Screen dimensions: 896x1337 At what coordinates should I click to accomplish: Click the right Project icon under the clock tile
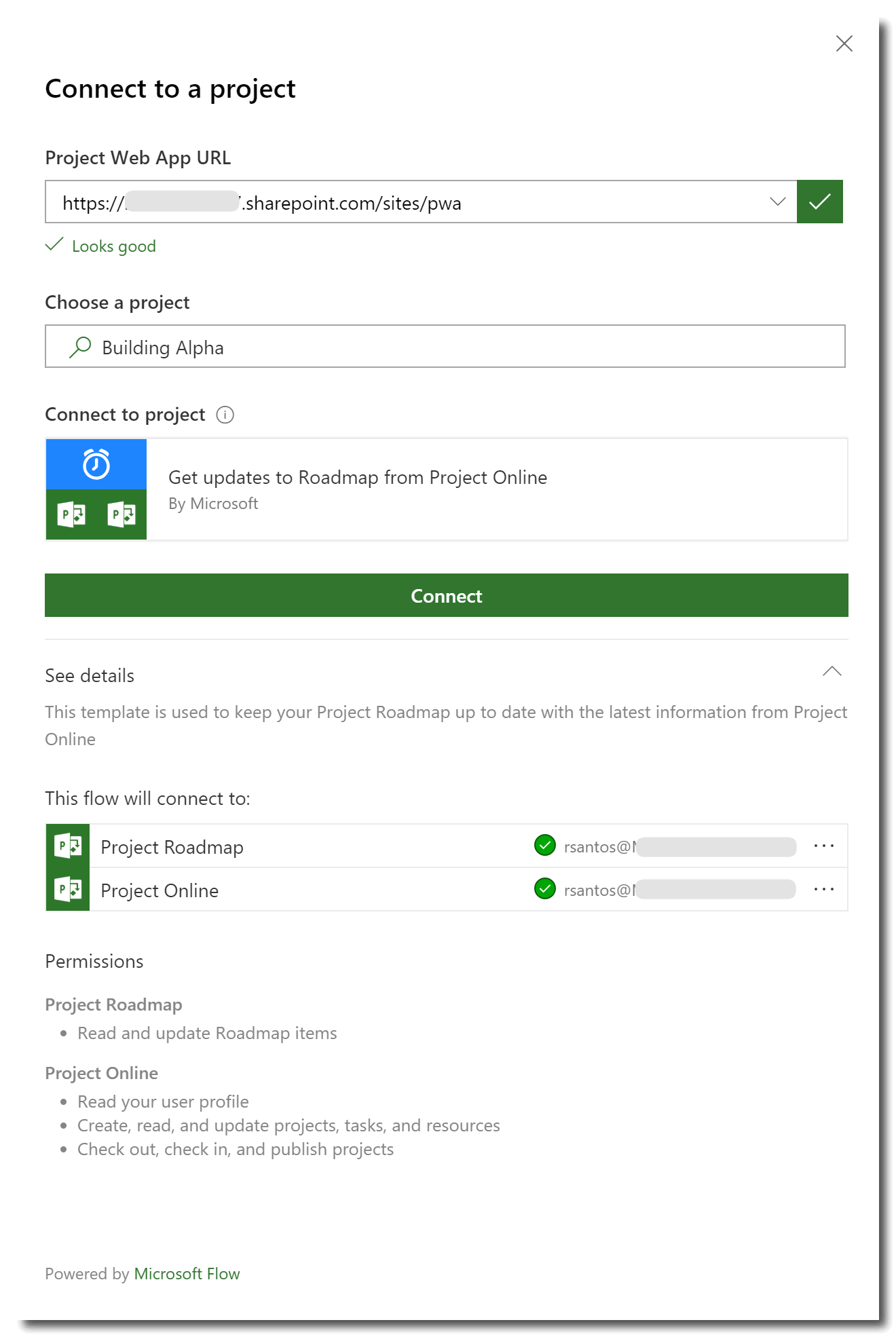coord(122,514)
